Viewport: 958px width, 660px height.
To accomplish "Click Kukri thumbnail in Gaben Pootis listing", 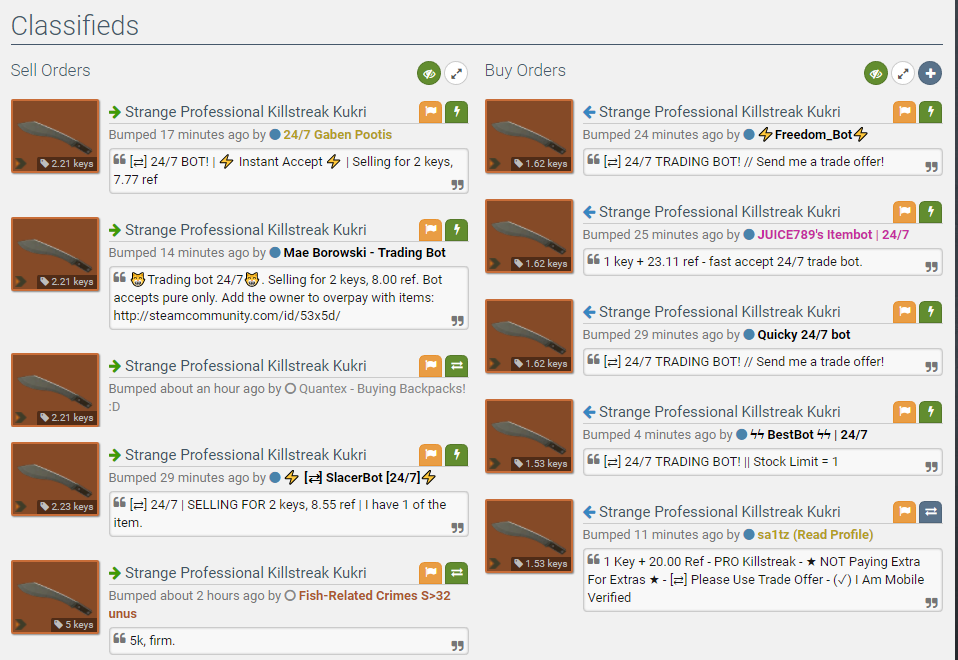I will click(55, 136).
